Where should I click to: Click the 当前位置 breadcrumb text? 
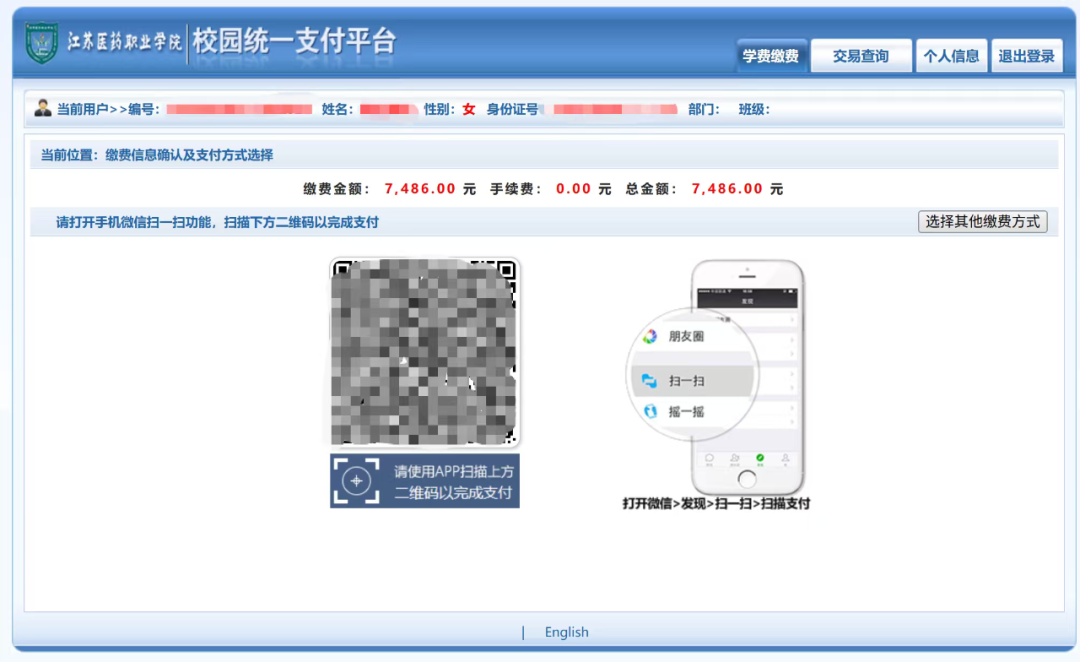click(x=157, y=155)
